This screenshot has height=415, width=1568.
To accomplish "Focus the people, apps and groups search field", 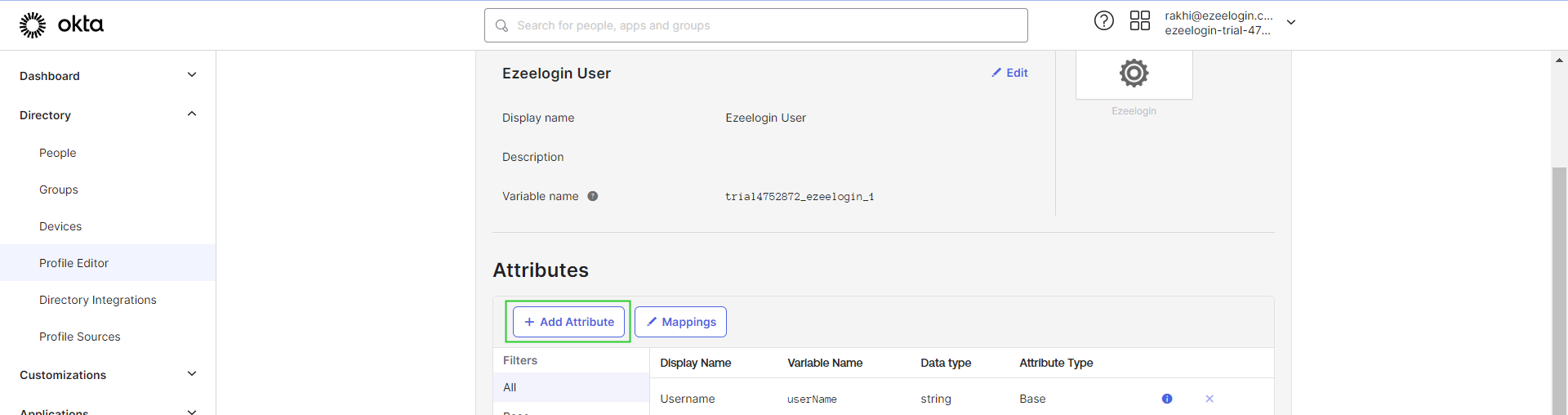I will pos(756,25).
